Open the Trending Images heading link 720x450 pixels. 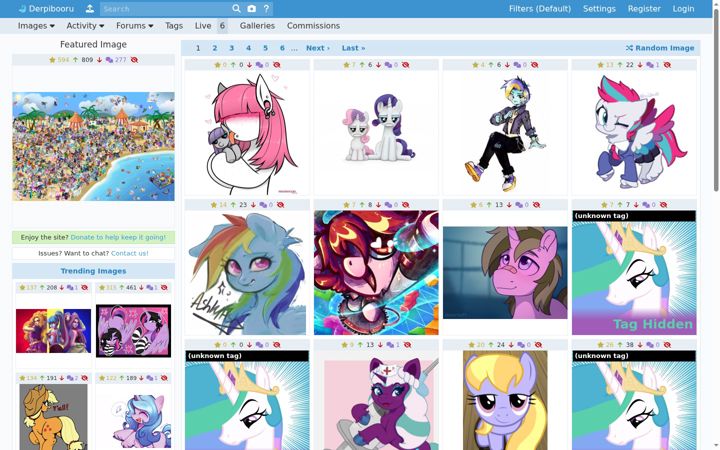93,271
